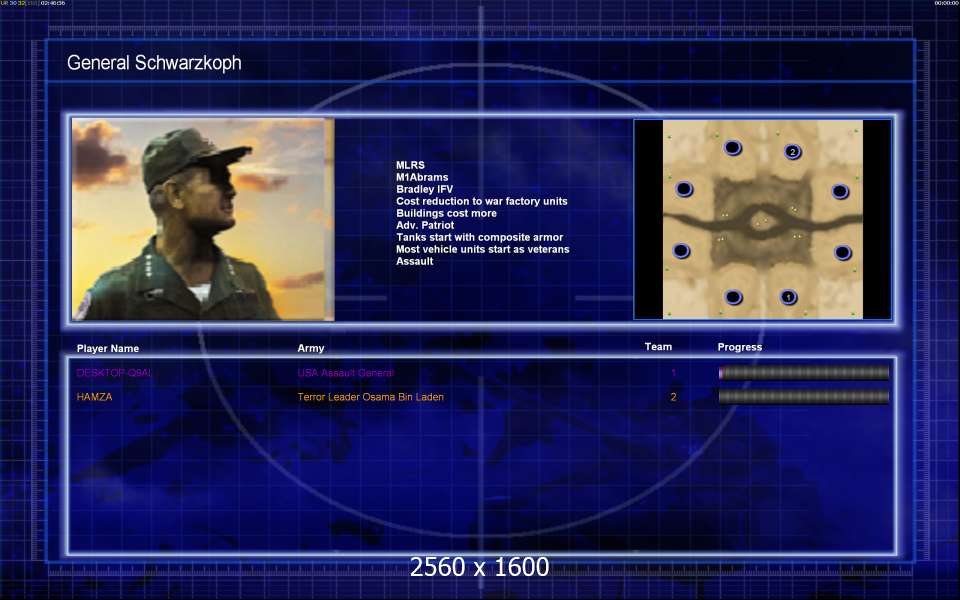
Task: Click the 'USA Assault General' army entry
Action: (x=345, y=373)
